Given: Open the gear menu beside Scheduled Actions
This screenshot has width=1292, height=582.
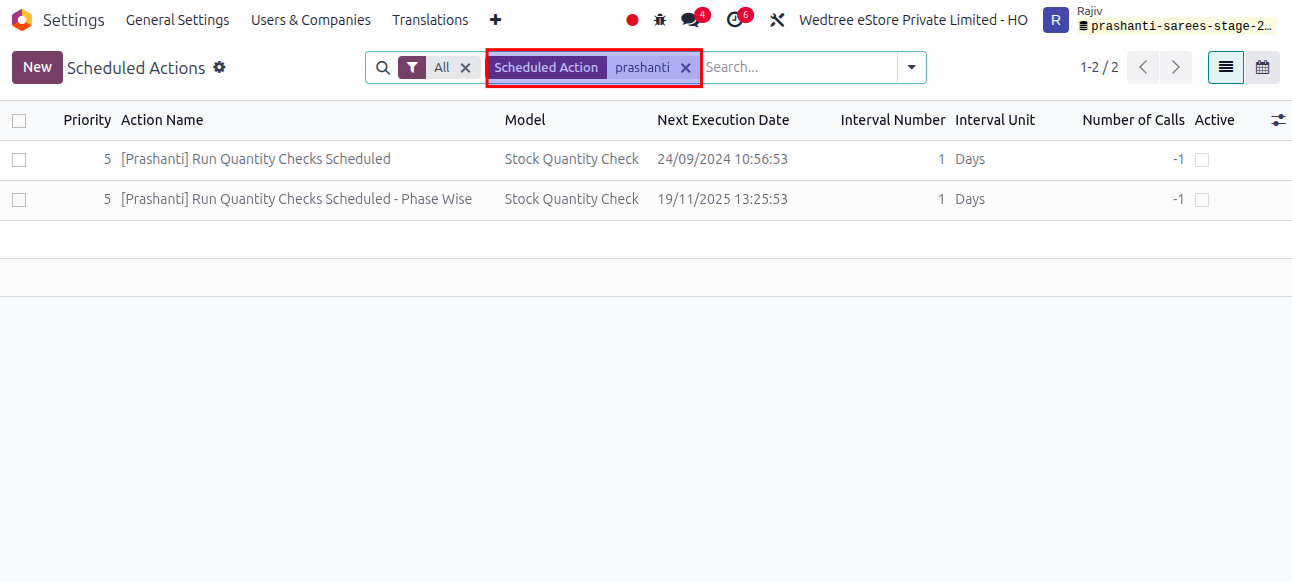Looking at the screenshot, I should click(x=220, y=67).
